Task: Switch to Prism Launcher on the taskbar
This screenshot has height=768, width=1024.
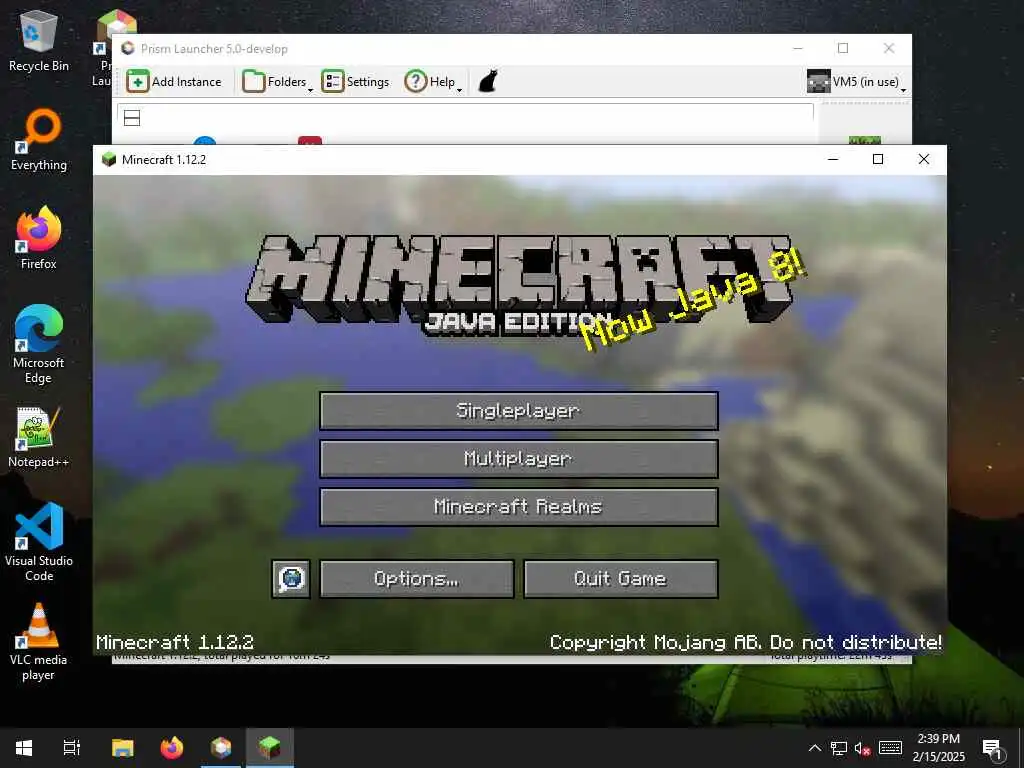Action: pyautogui.click(x=221, y=748)
